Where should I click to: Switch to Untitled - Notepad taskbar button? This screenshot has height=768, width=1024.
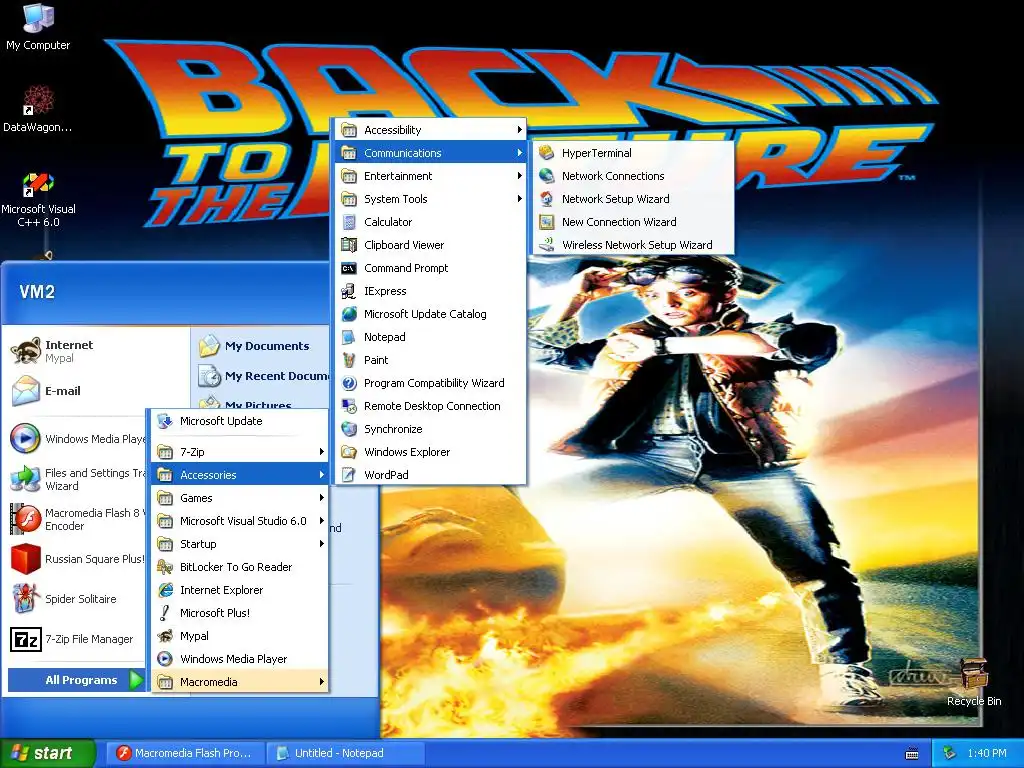[x=346, y=753]
